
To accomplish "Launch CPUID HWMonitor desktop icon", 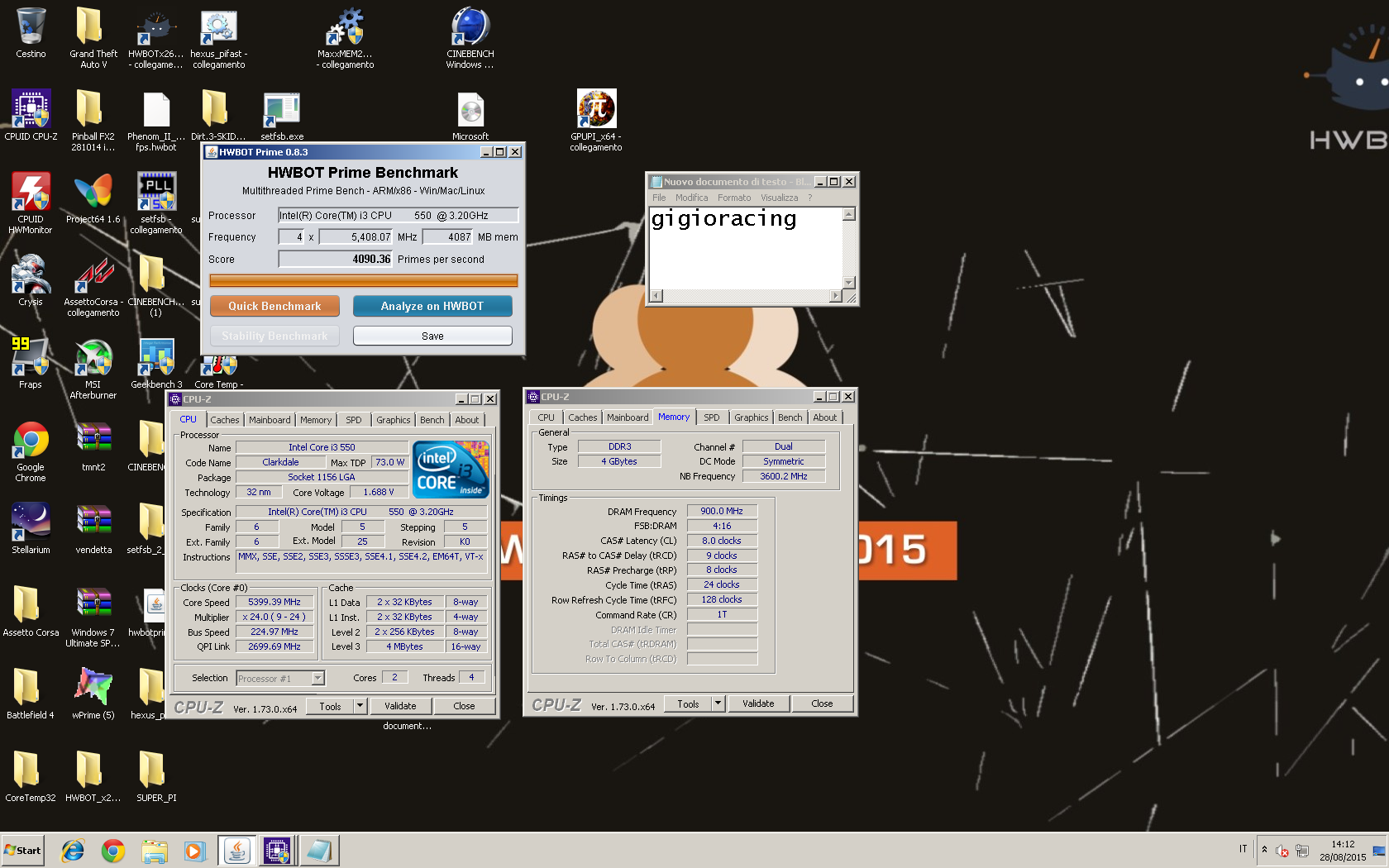I will 31,203.
